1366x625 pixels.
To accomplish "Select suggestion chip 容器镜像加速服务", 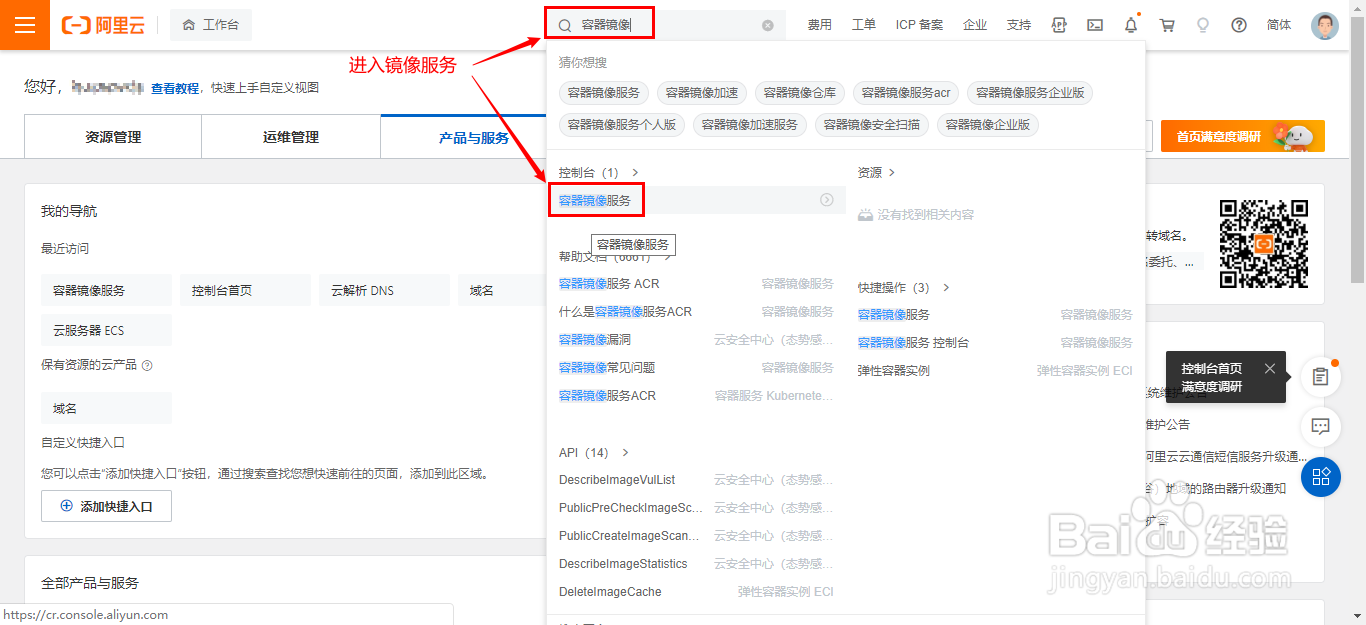I will coord(750,125).
